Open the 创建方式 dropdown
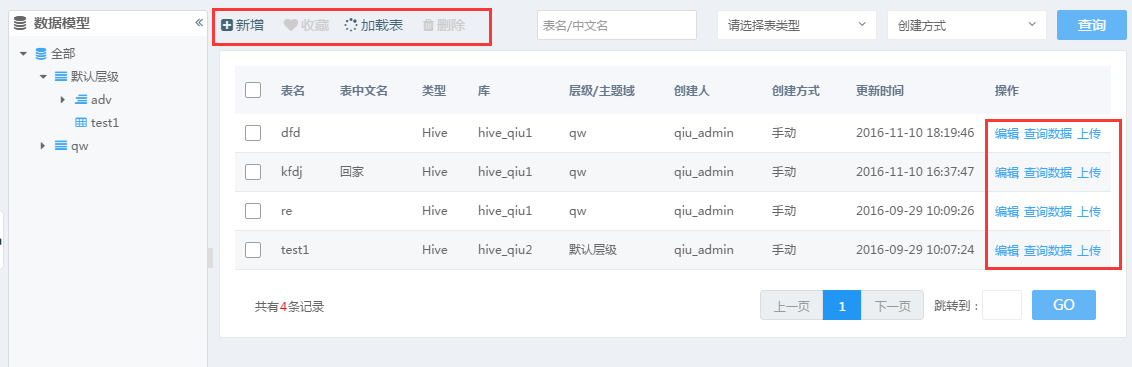1132x367 pixels. coord(967,25)
